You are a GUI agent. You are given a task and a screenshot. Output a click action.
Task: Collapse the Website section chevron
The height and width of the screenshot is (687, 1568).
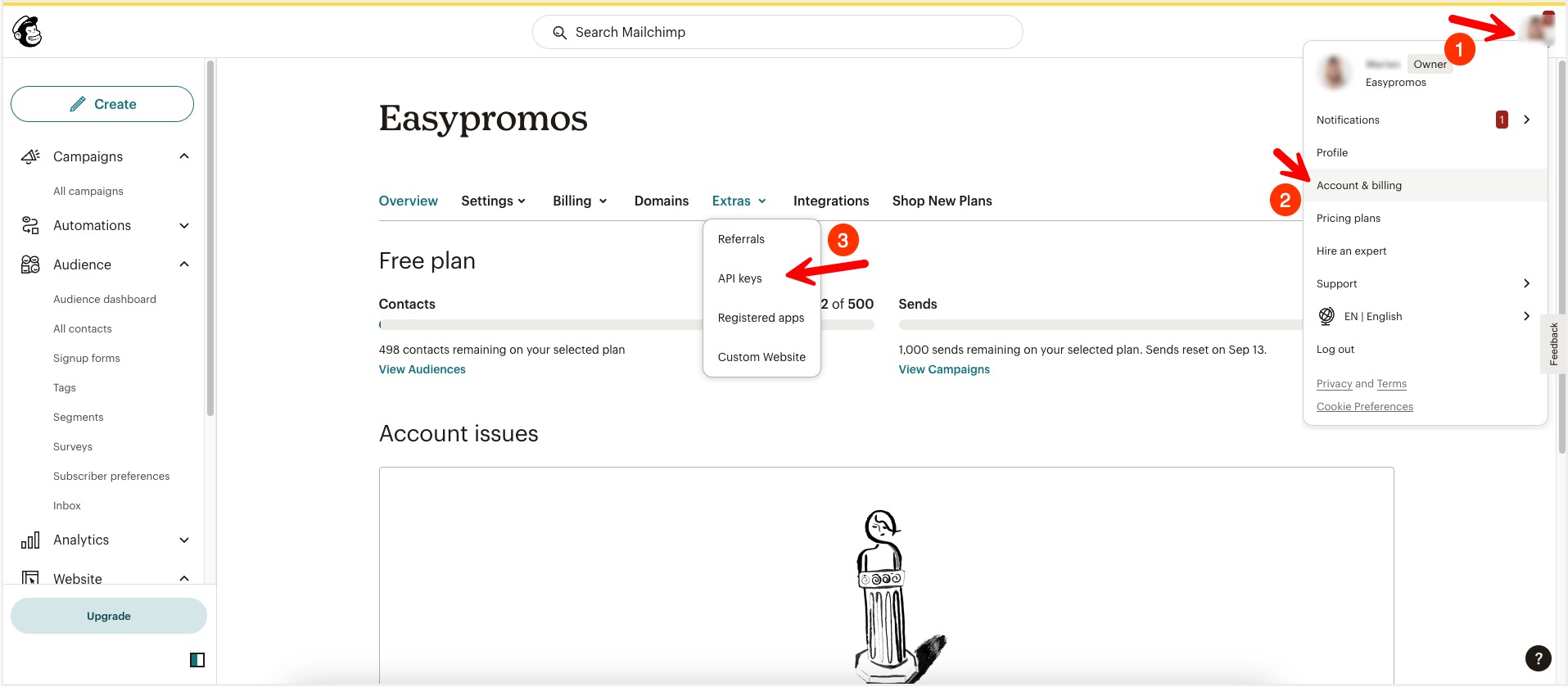coord(184,579)
